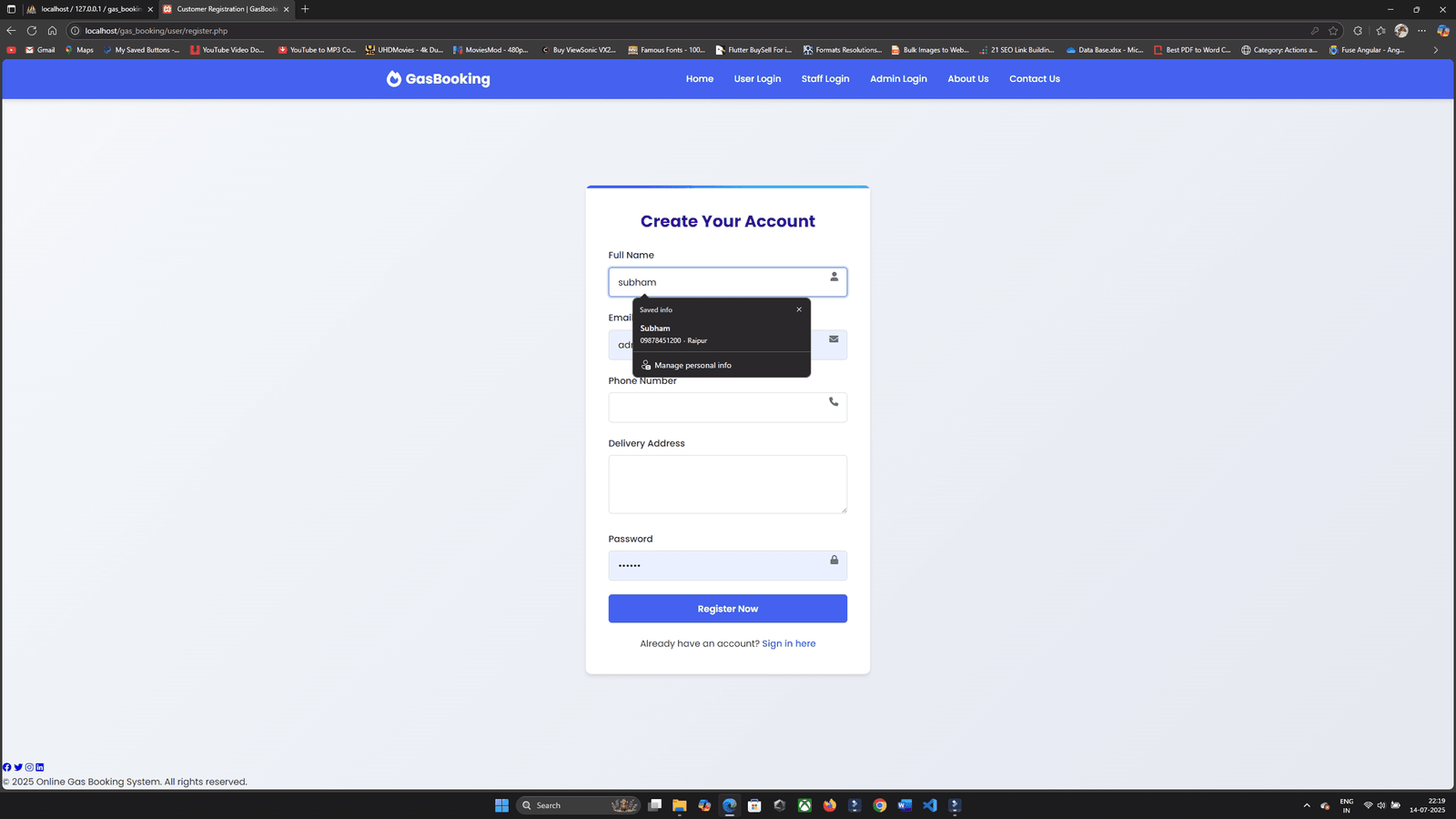The height and width of the screenshot is (819, 1456).
Task: Open Edge Settings and more menu
Action: click(1421, 31)
